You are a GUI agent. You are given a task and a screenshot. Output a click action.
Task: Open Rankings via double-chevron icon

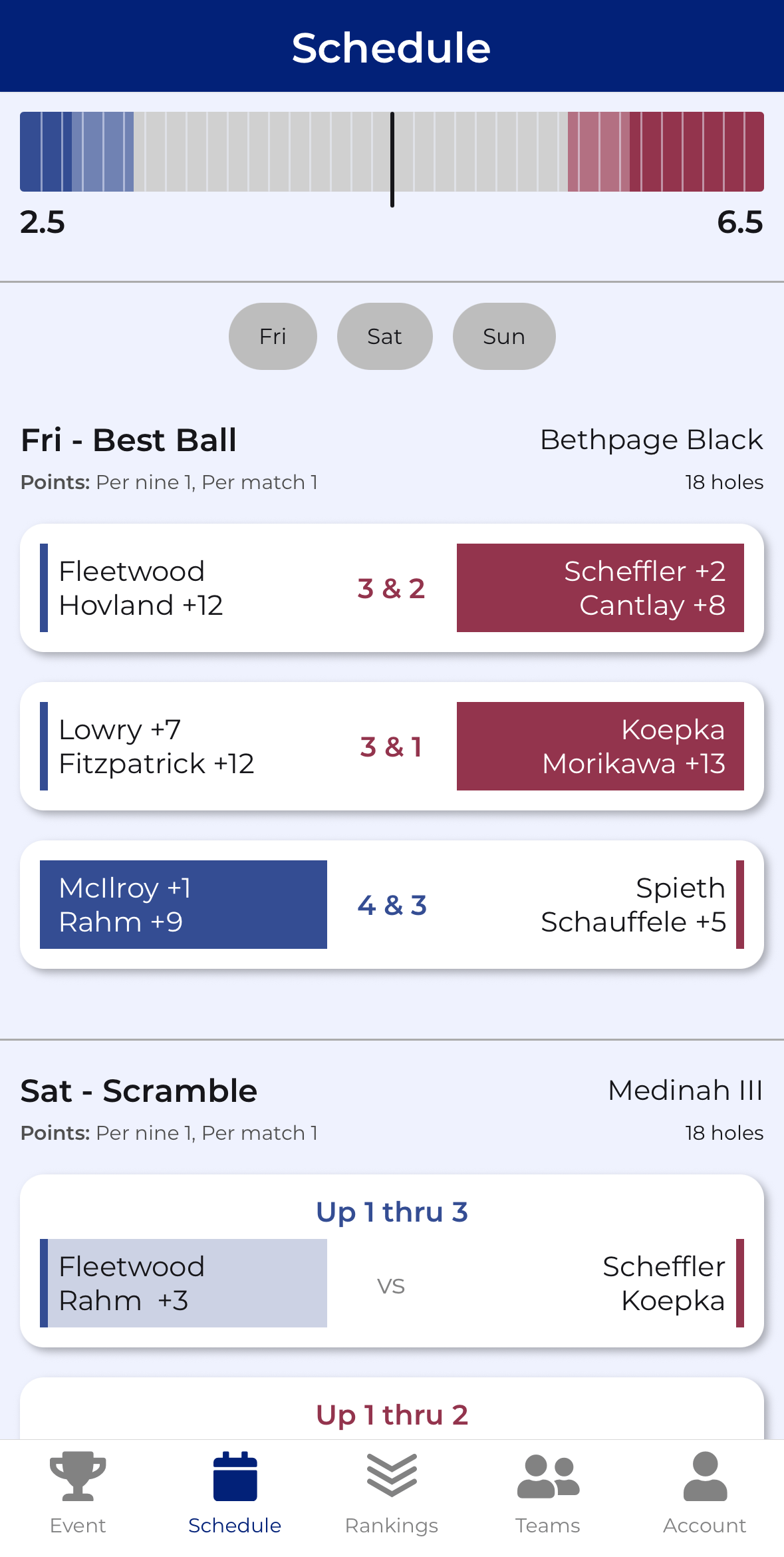392,1474
